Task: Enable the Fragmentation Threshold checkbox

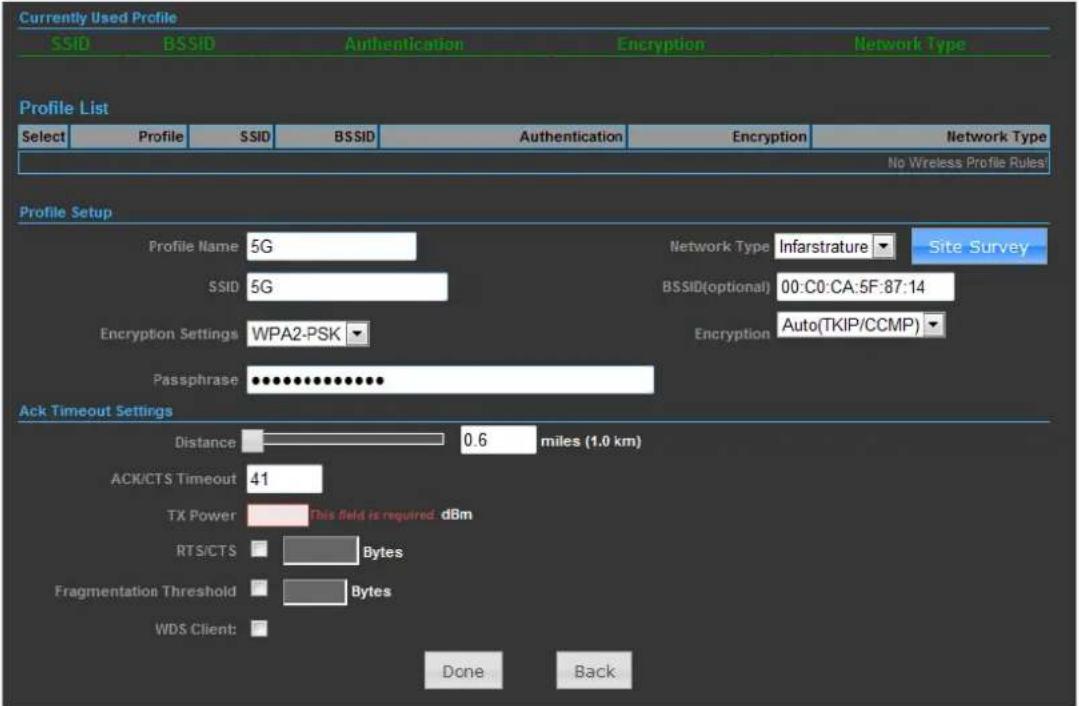Action: click(x=259, y=588)
